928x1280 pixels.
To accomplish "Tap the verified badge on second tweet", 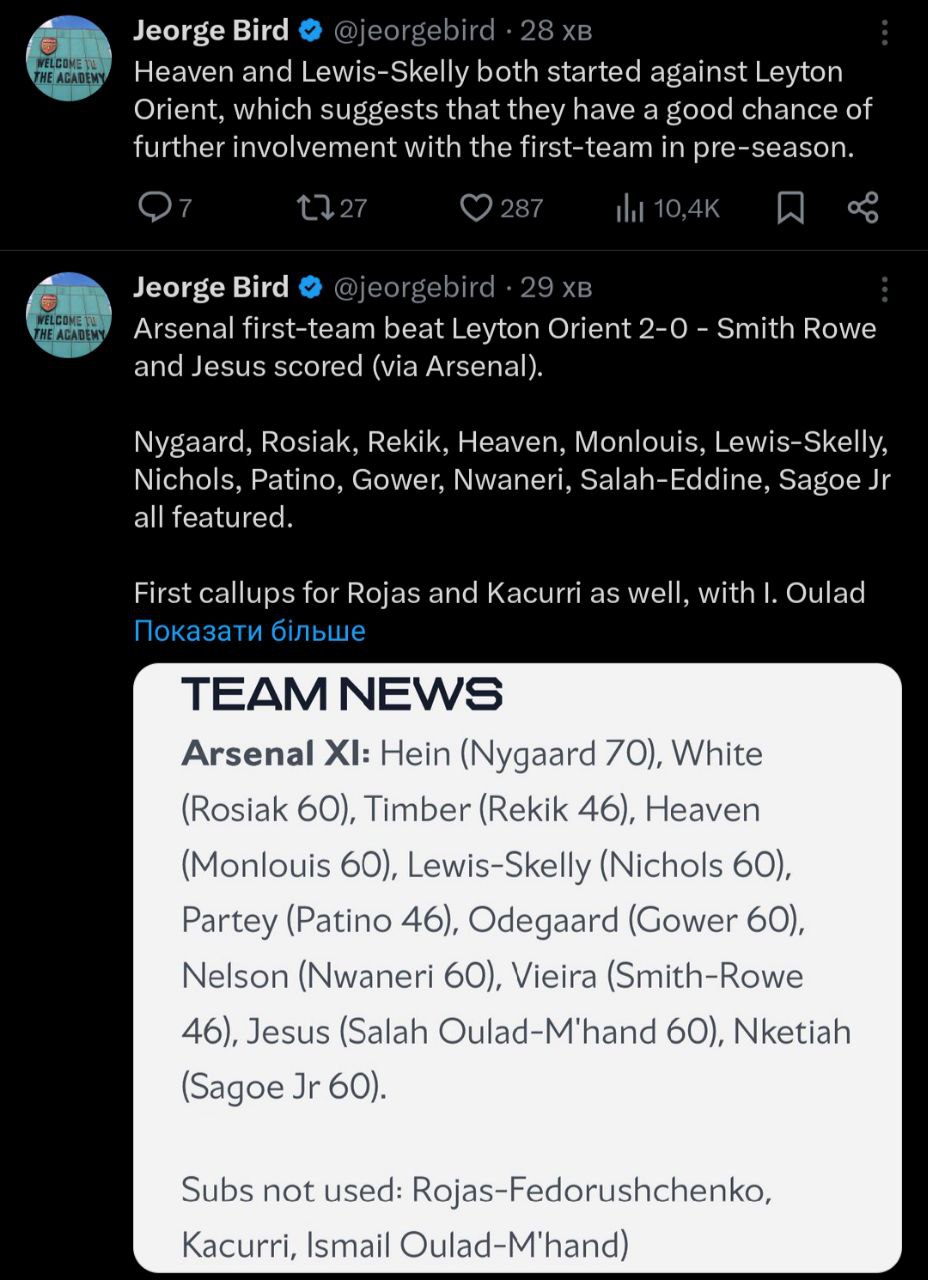I will pos(311,289).
